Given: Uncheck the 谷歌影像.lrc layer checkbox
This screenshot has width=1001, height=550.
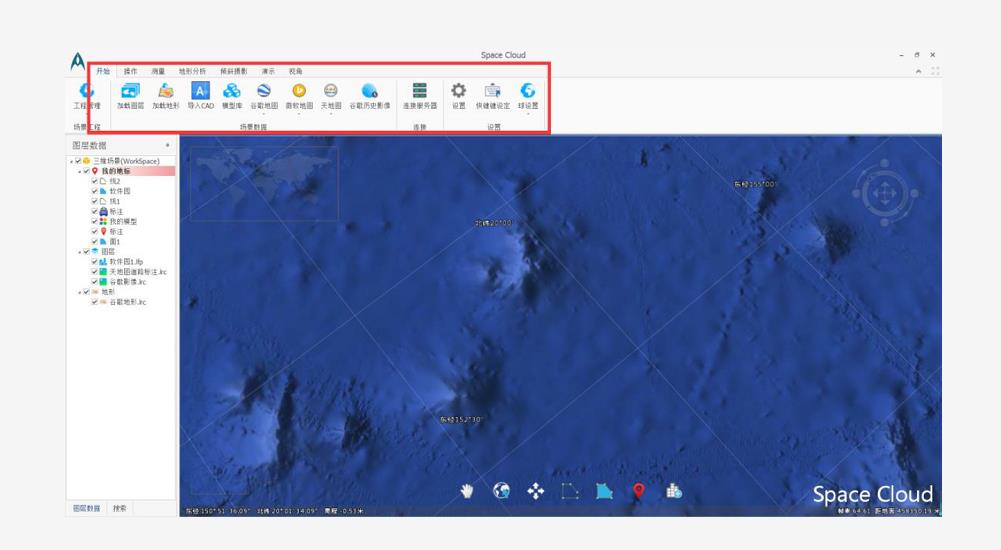Looking at the screenshot, I should [x=94, y=282].
